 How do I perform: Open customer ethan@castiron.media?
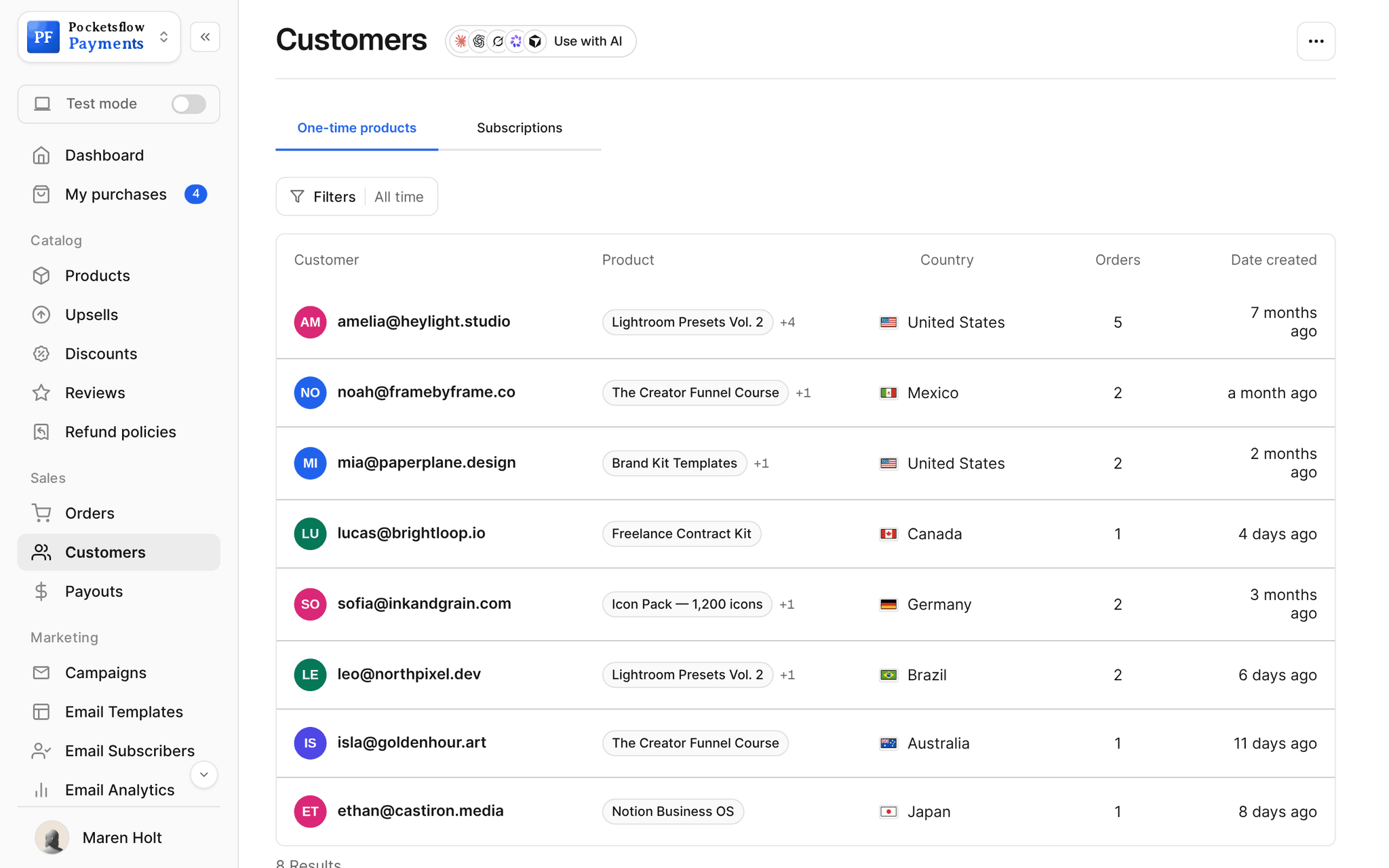(420, 811)
